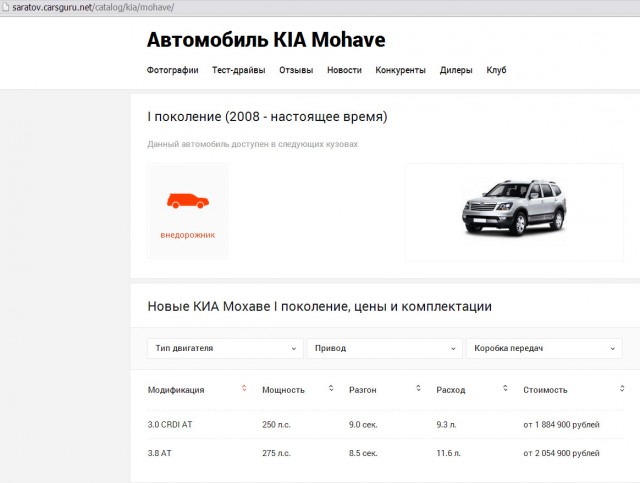The height and width of the screenshot is (483, 640).
Task: Click the Разгон column header
Action: pos(362,390)
